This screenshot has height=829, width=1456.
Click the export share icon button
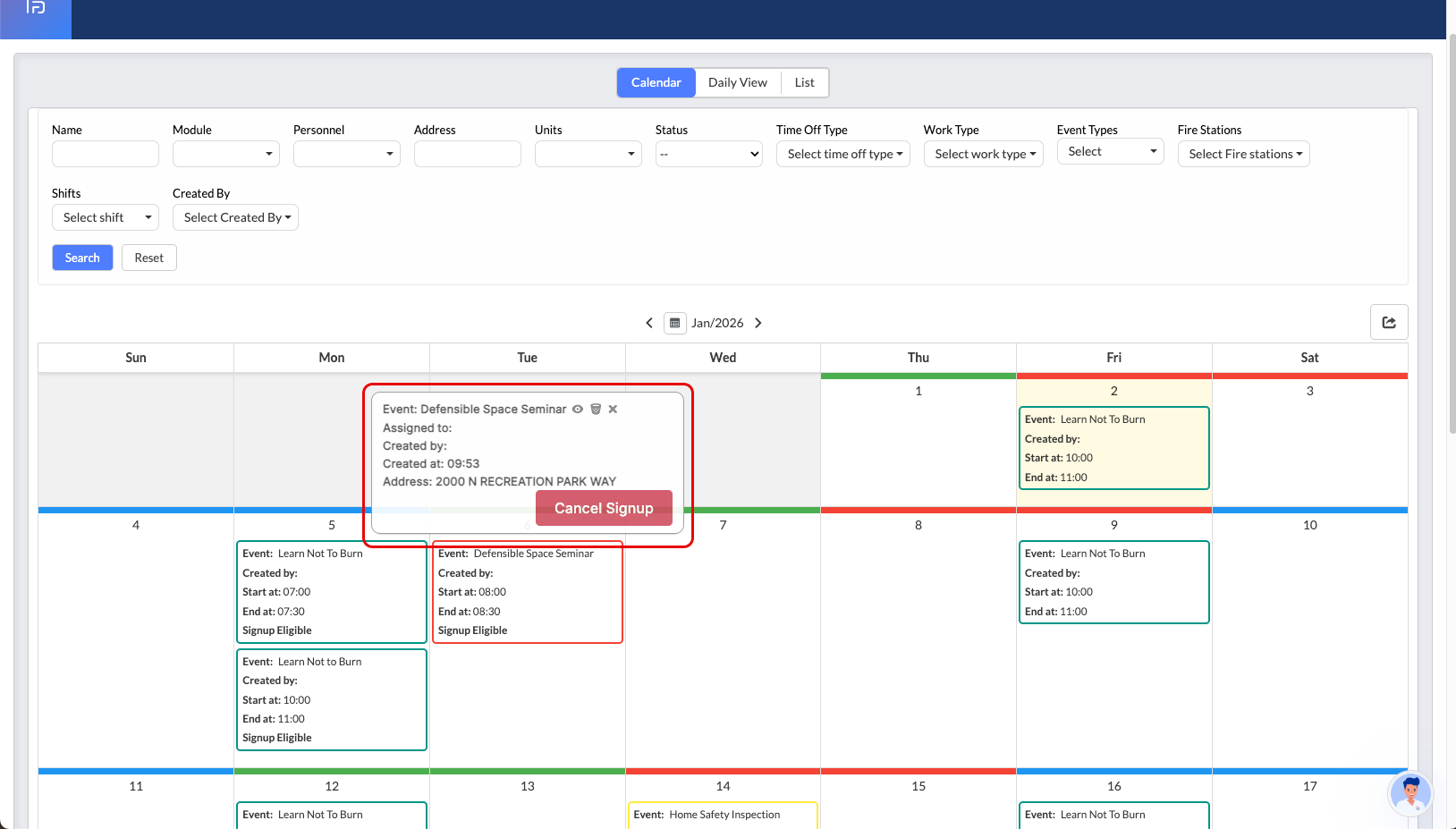pos(1388,322)
